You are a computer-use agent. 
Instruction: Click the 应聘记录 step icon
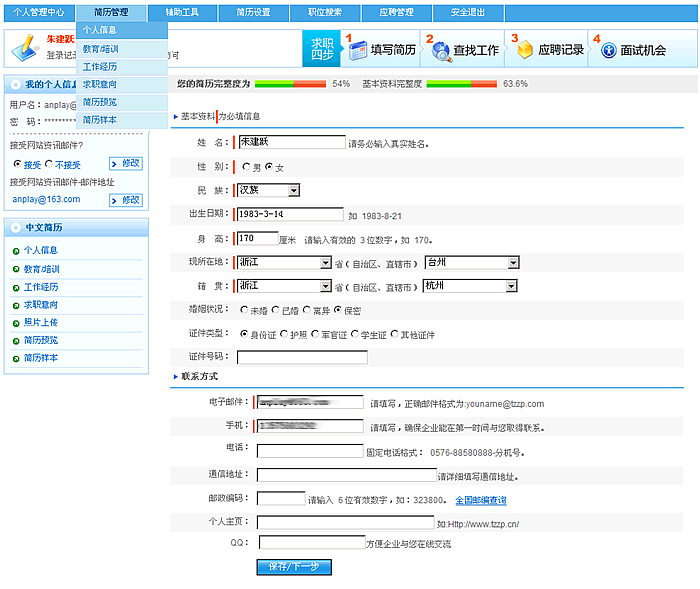pyautogui.click(x=525, y=50)
